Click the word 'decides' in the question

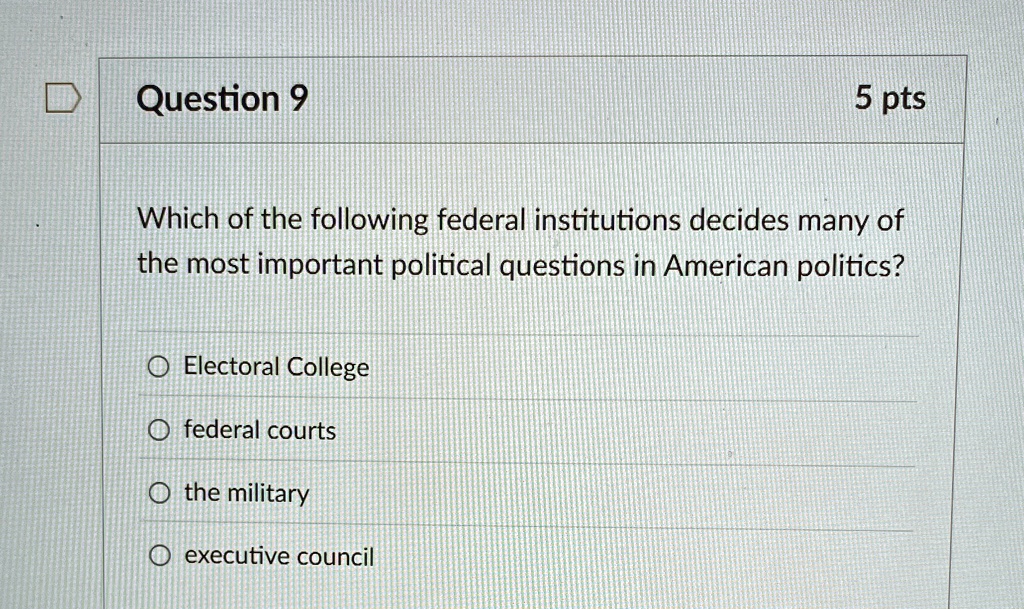tap(739, 221)
